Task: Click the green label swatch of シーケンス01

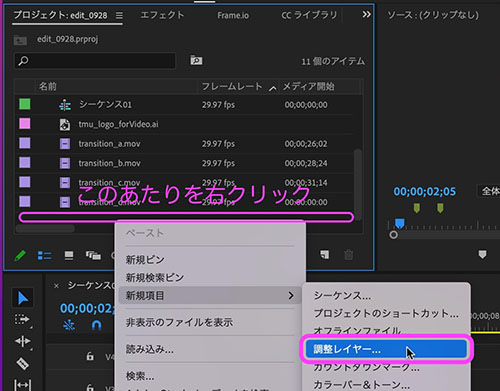Action: (25, 104)
